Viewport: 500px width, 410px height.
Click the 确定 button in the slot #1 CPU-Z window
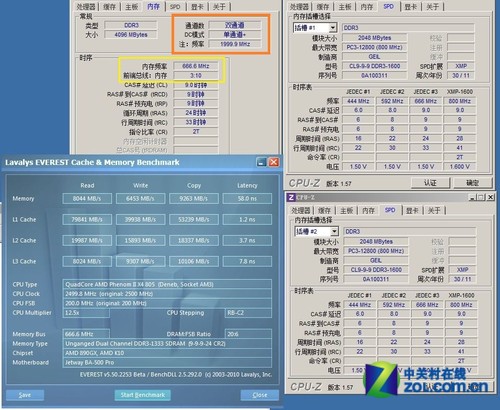click(x=472, y=183)
